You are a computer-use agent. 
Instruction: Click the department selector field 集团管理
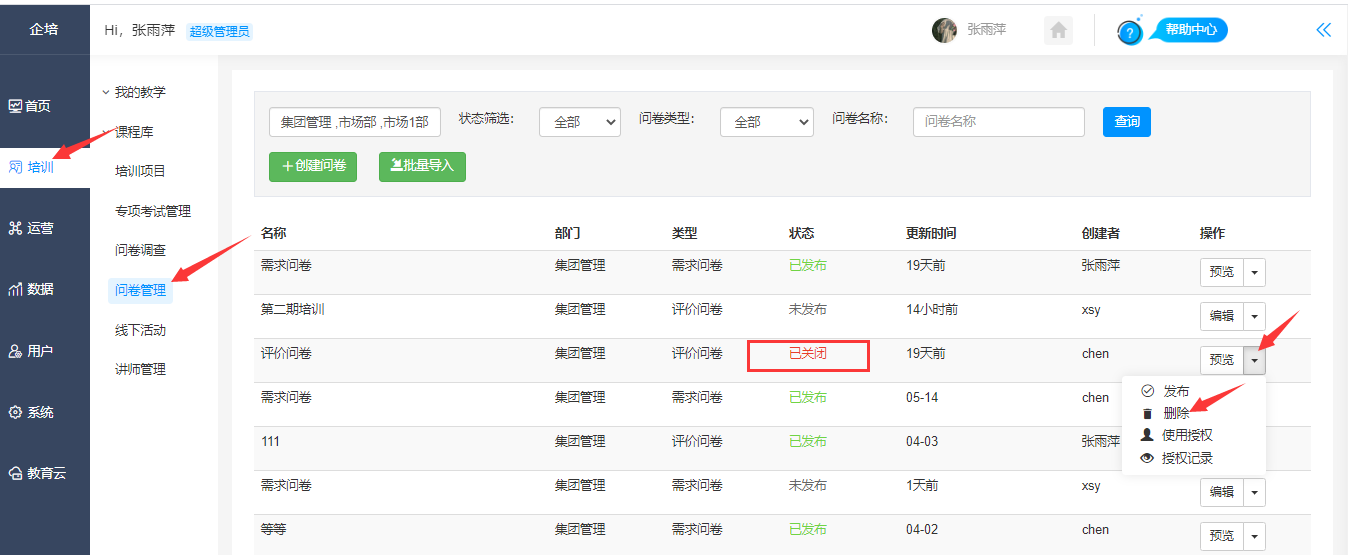(355, 122)
